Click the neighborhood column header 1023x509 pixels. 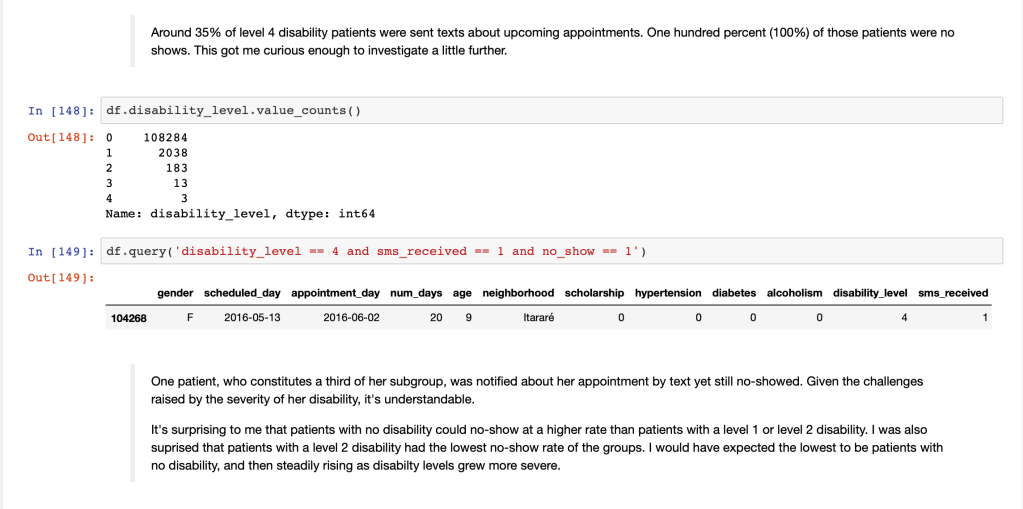coord(518,293)
